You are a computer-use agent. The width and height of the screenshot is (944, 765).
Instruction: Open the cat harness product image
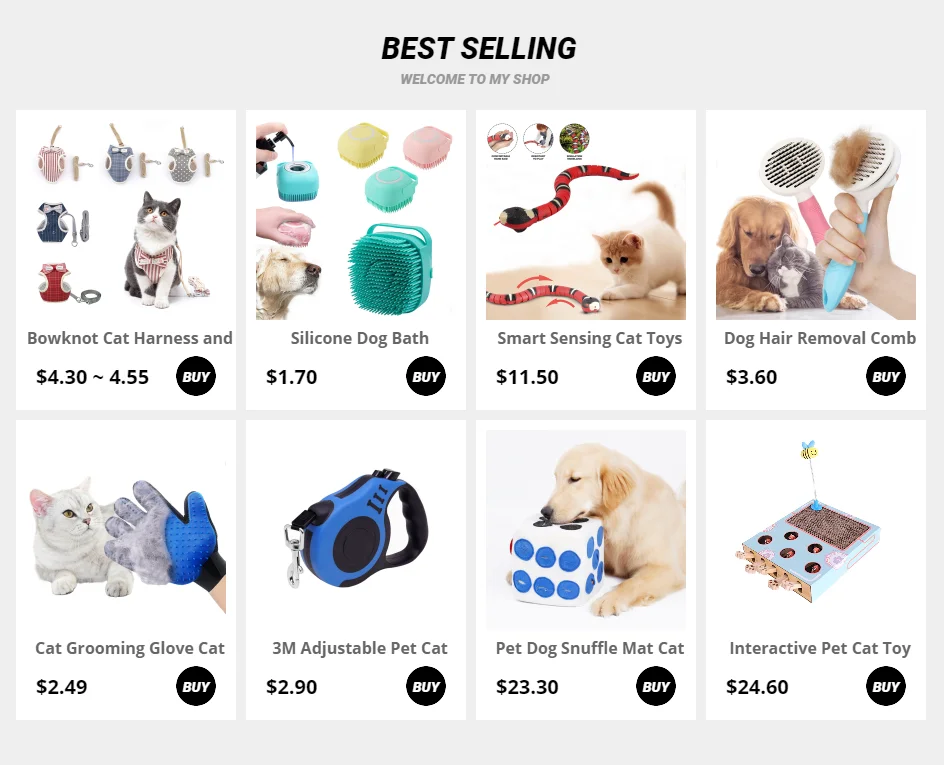coord(126,220)
